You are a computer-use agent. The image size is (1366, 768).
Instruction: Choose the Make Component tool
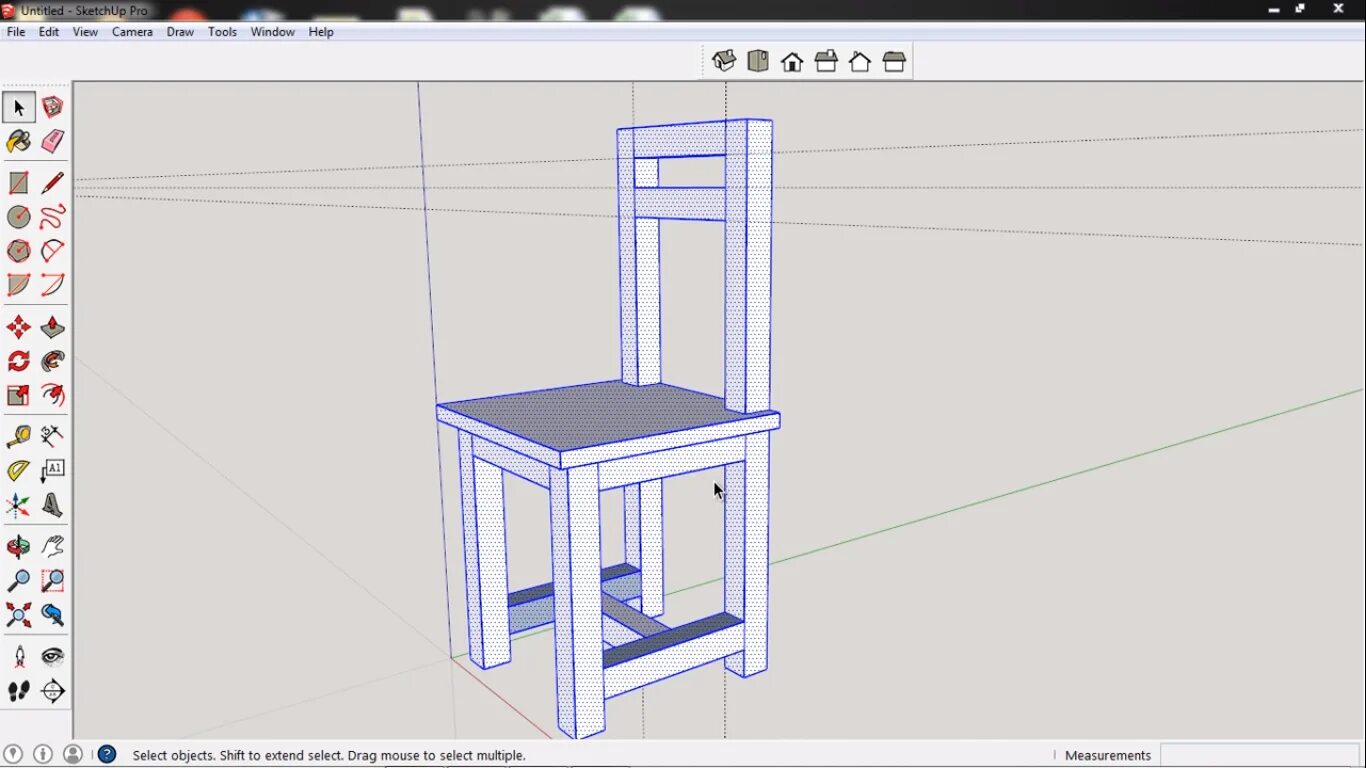[53, 107]
